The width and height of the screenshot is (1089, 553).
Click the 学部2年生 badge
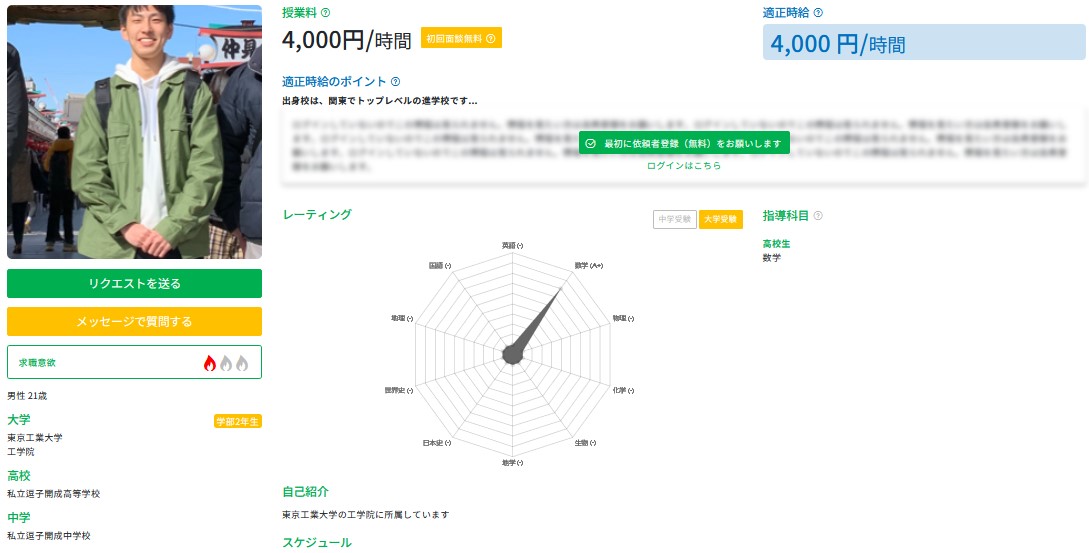coord(238,421)
